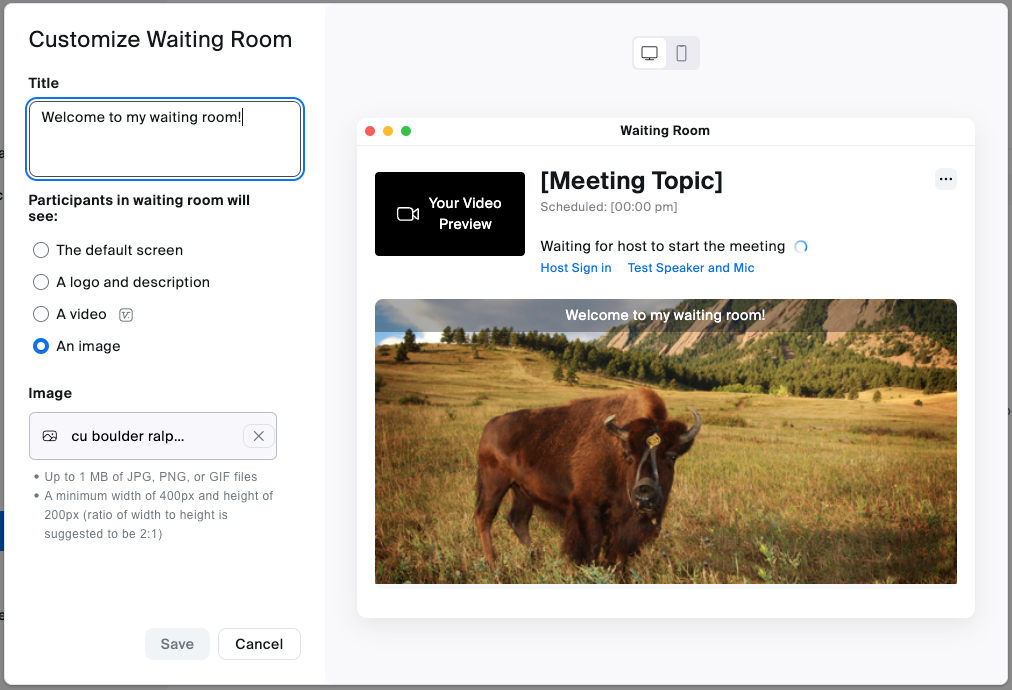The width and height of the screenshot is (1012, 690).
Task: Click the Save button
Action: click(177, 644)
